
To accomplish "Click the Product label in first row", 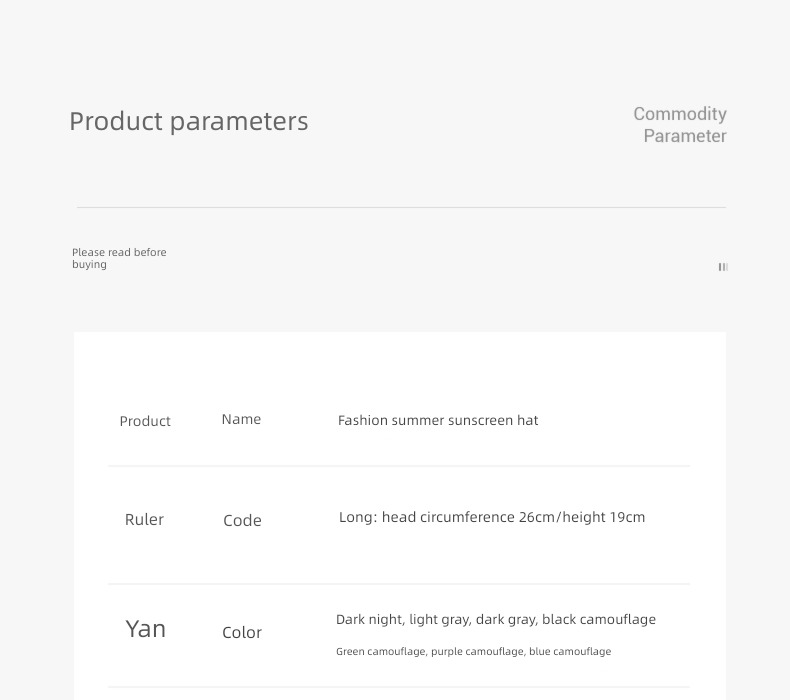I will coord(145,421).
